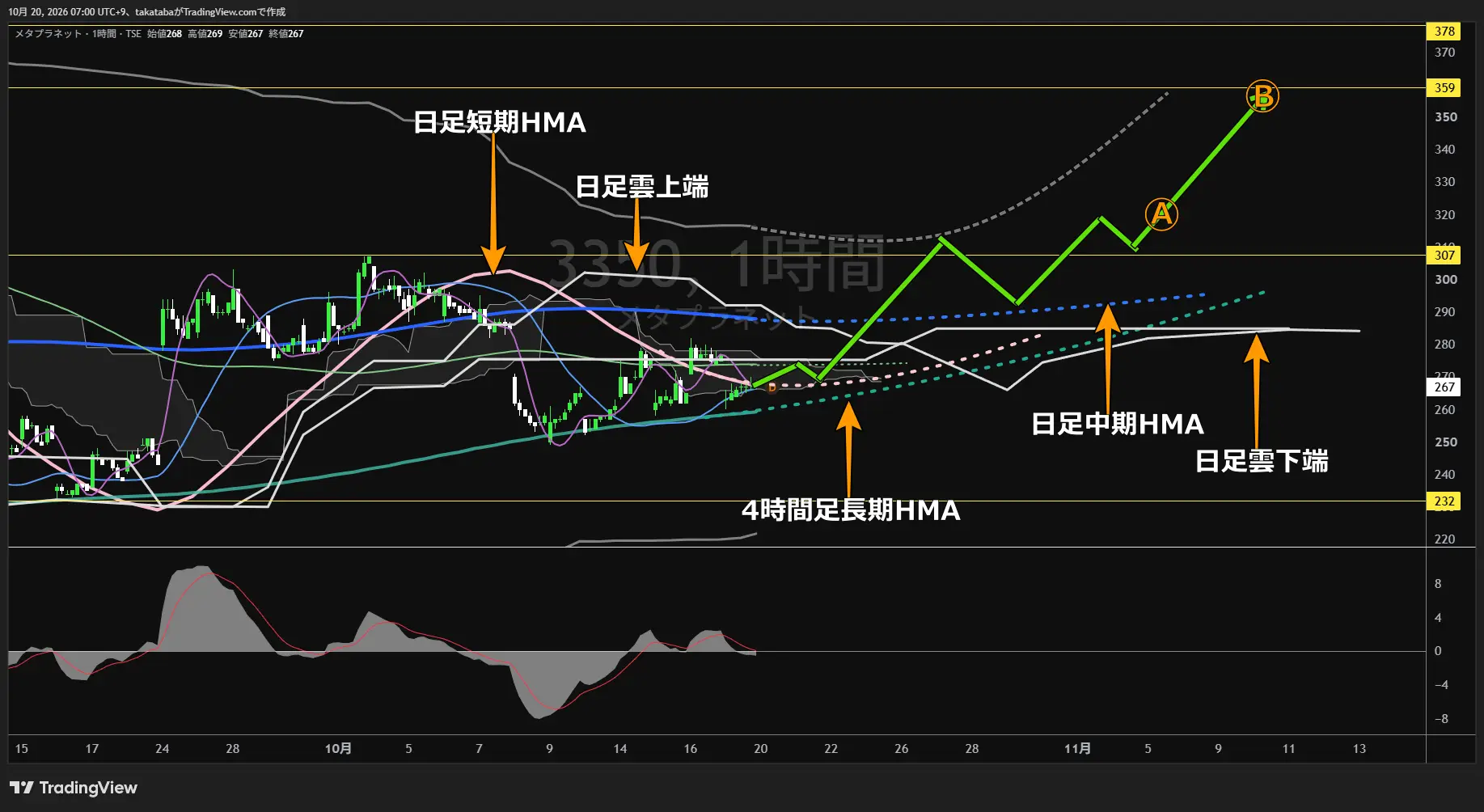Select date 14 on the time axis

click(619, 749)
